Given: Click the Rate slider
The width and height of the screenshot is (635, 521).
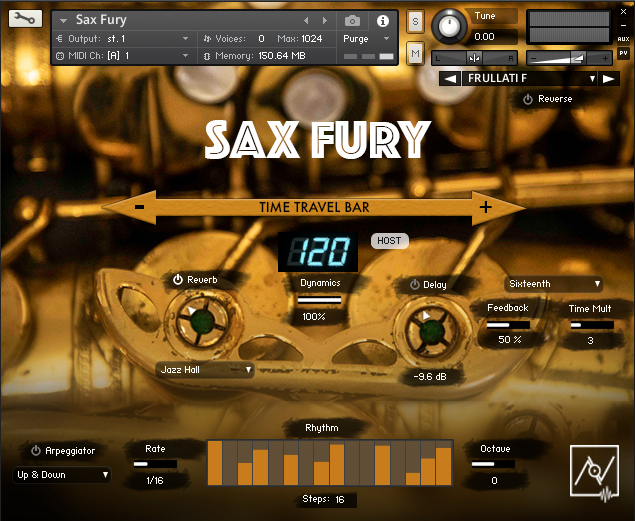Looking at the screenshot, I should 155,464.
